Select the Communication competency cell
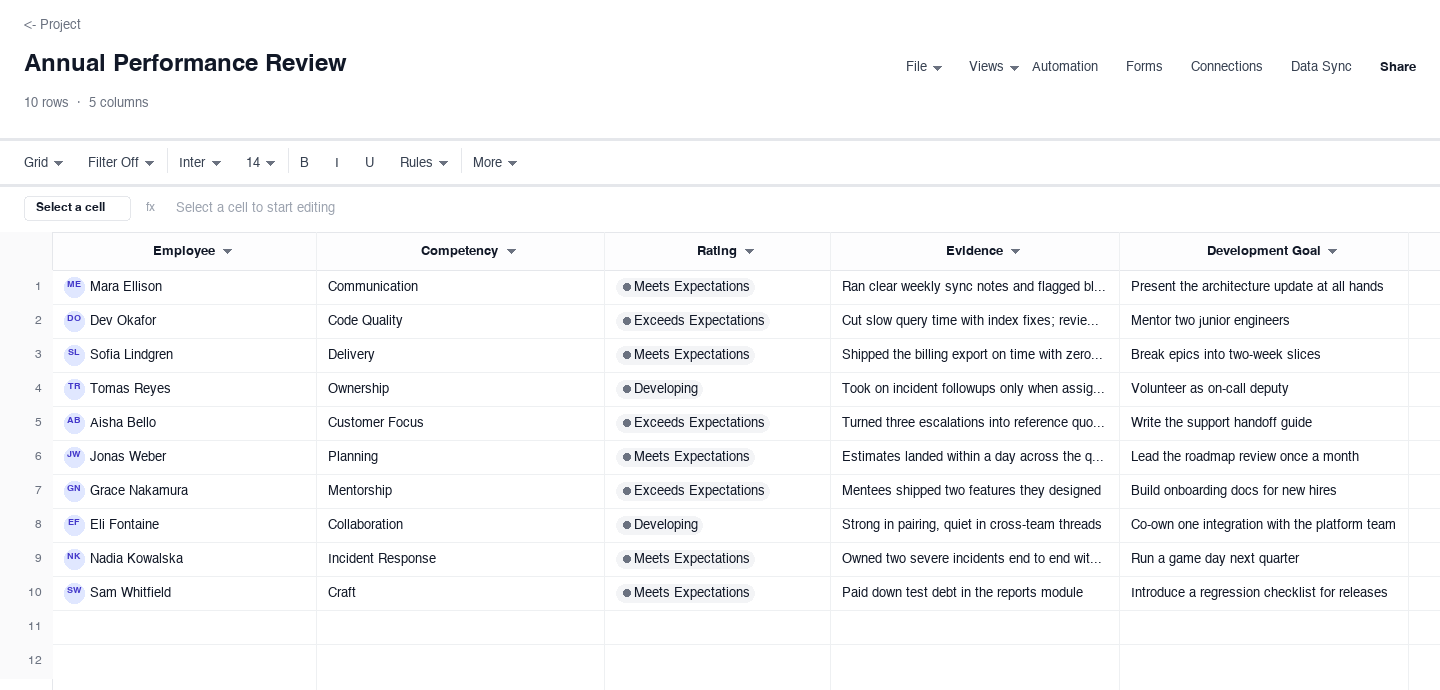This screenshot has width=1440, height=690. (x=460, y=287)
